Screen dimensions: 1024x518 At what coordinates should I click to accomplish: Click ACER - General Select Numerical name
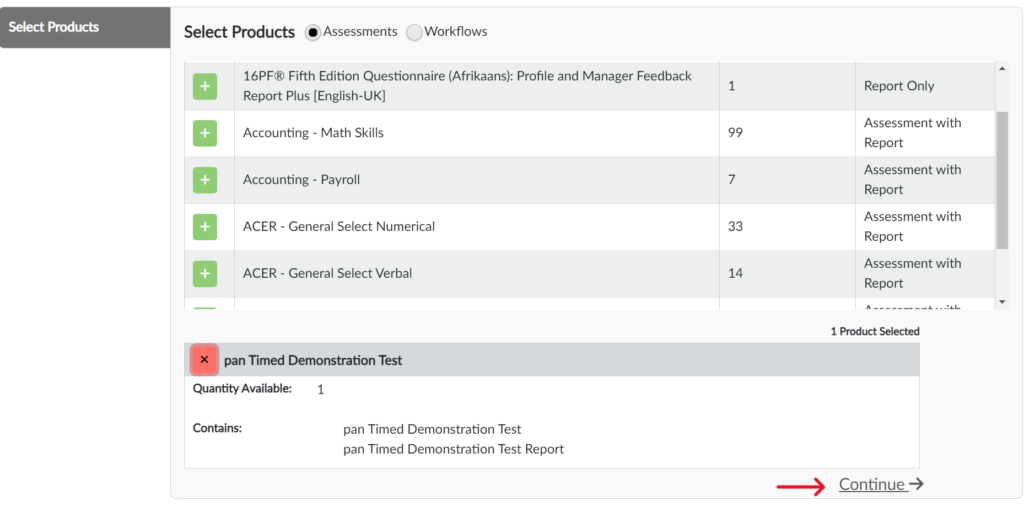[x=338, y=227]
